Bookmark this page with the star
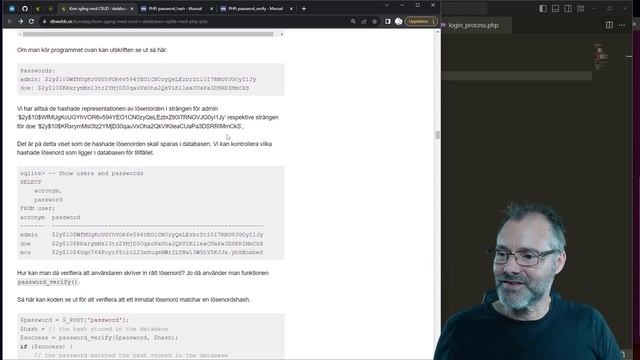 tap(374, 21)
